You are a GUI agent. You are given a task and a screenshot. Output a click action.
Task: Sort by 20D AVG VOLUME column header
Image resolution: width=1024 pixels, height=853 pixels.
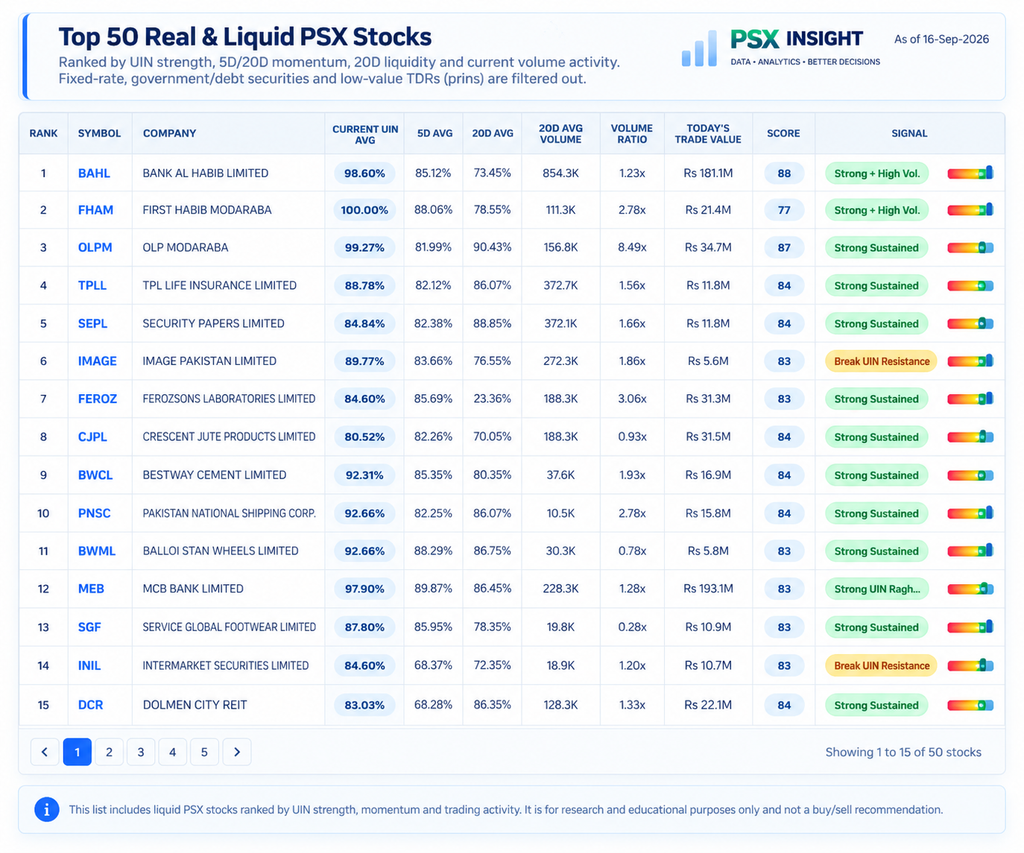[x=560, y=134]
